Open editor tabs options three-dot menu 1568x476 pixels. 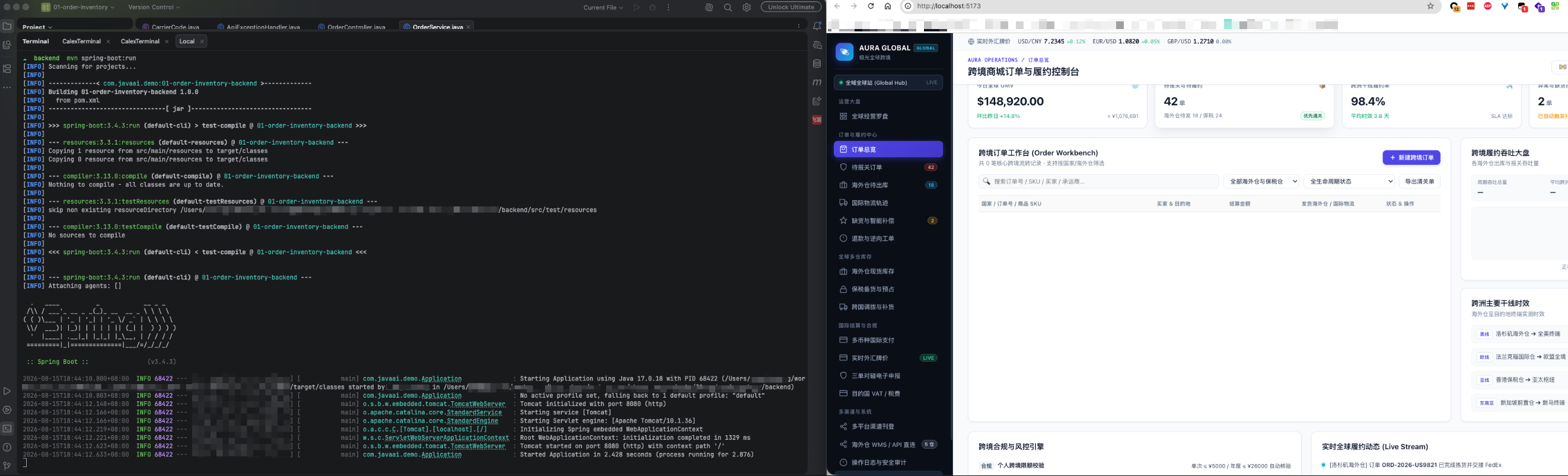(x=799, y=26)
